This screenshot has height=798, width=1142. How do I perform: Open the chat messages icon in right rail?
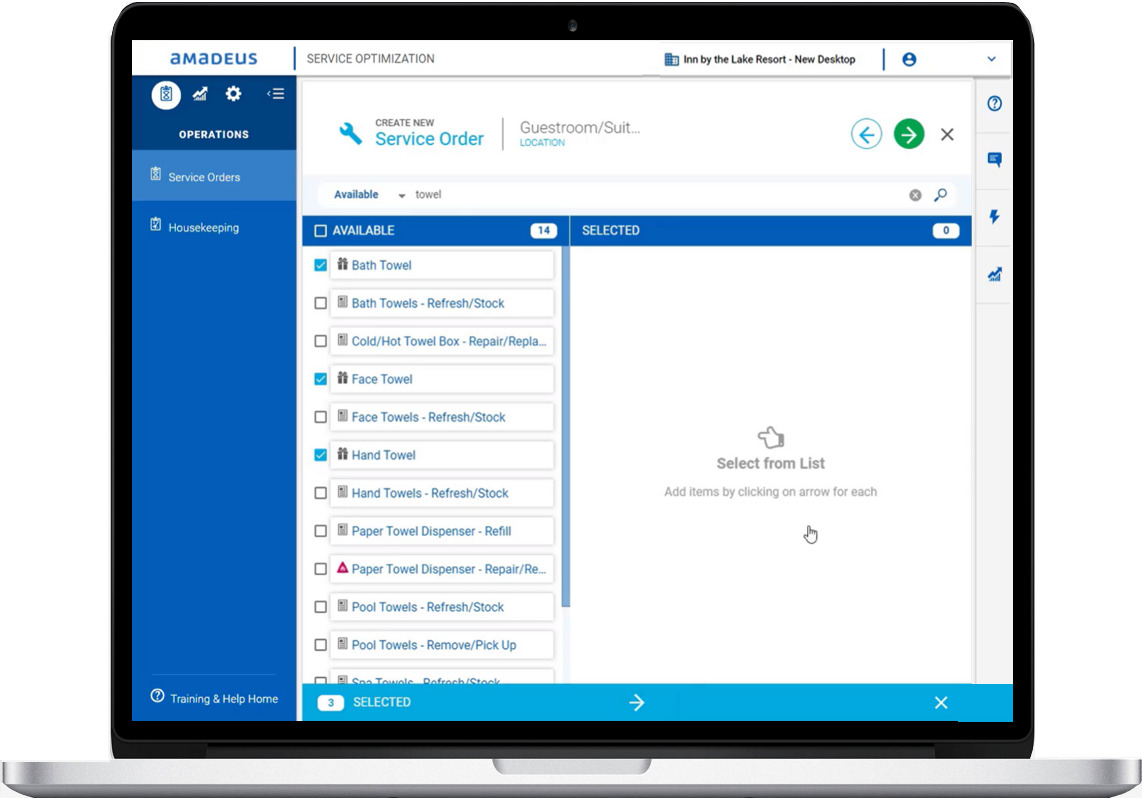tap(994, 159)
